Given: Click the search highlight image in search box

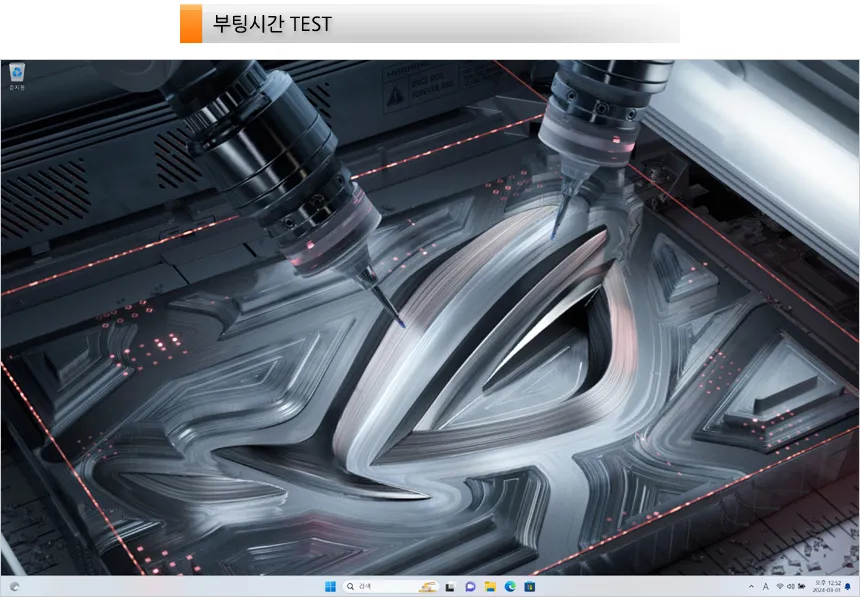Looking at the screenshot, I should [x=427, y=587].
